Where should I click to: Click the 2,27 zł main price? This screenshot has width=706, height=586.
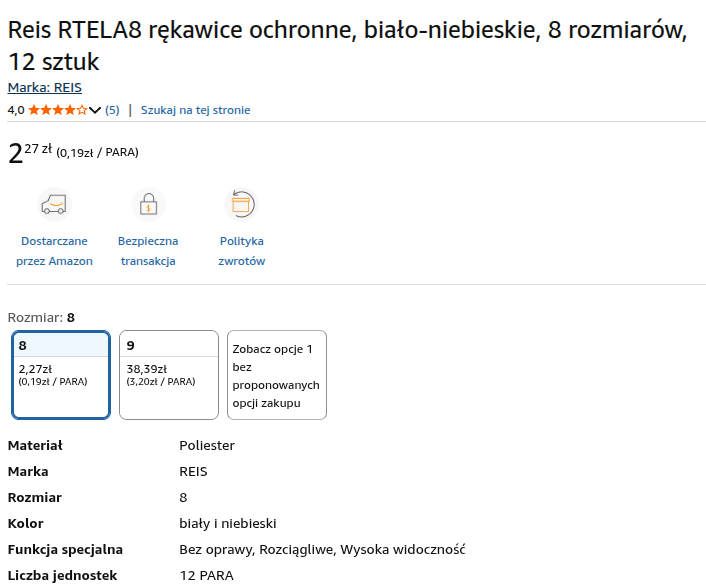(30, 152)
